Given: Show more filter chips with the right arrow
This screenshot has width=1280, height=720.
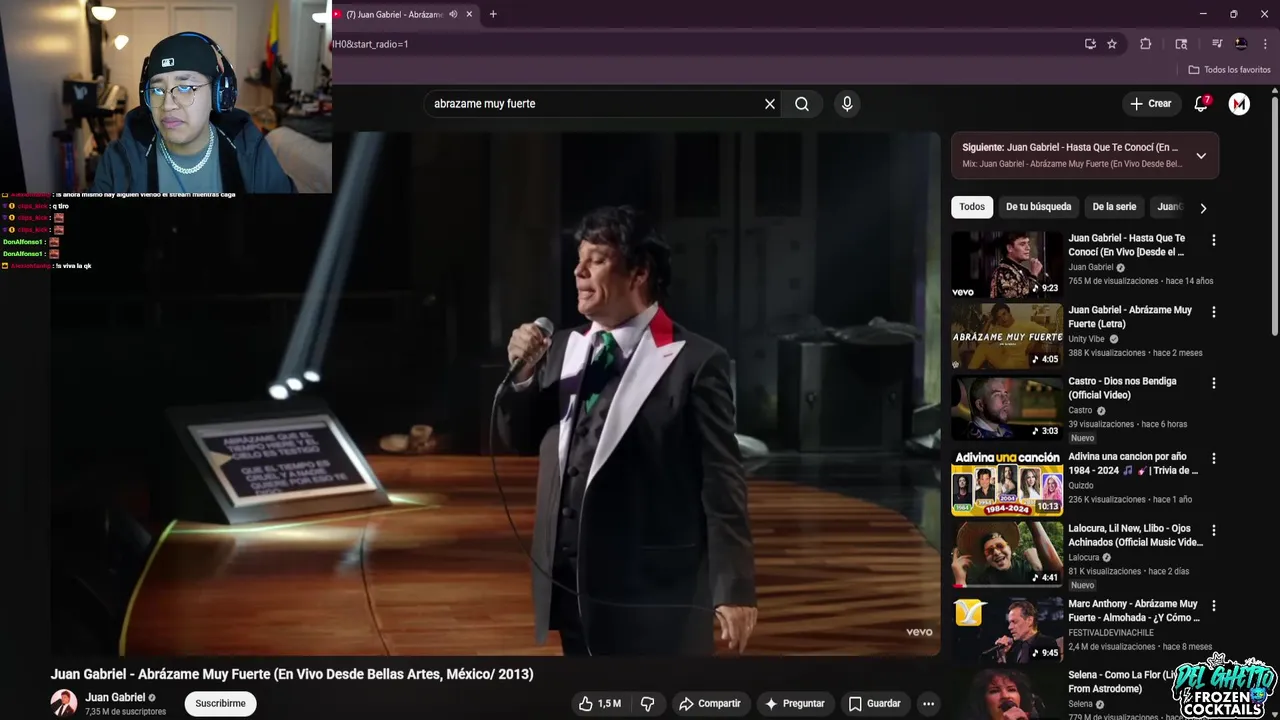Looking at the screenshot, I should pyautogui.click(x=1203, y=208).
